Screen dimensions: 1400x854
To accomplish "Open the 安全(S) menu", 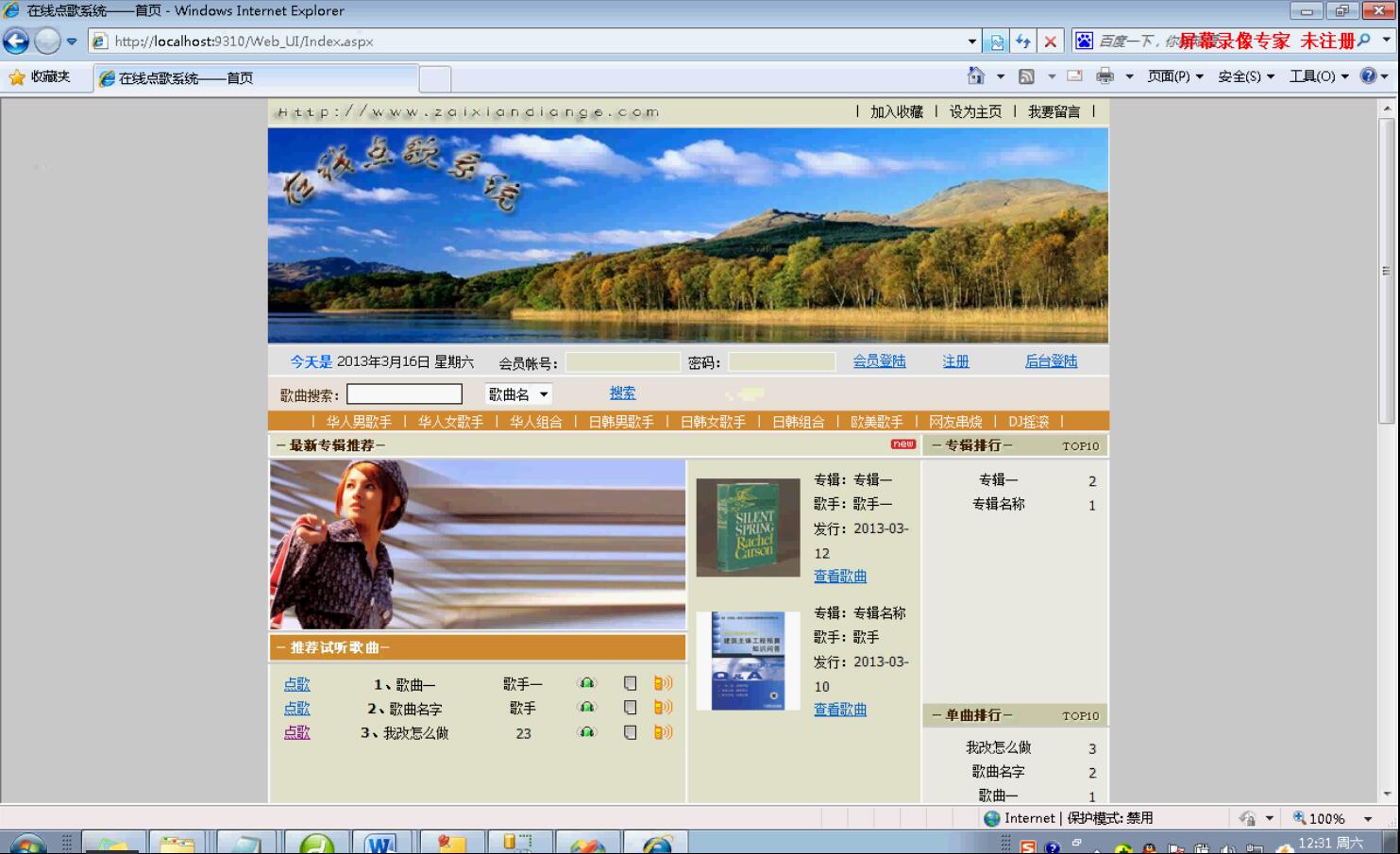I will pyautogui.click(x=1246, y=76).
